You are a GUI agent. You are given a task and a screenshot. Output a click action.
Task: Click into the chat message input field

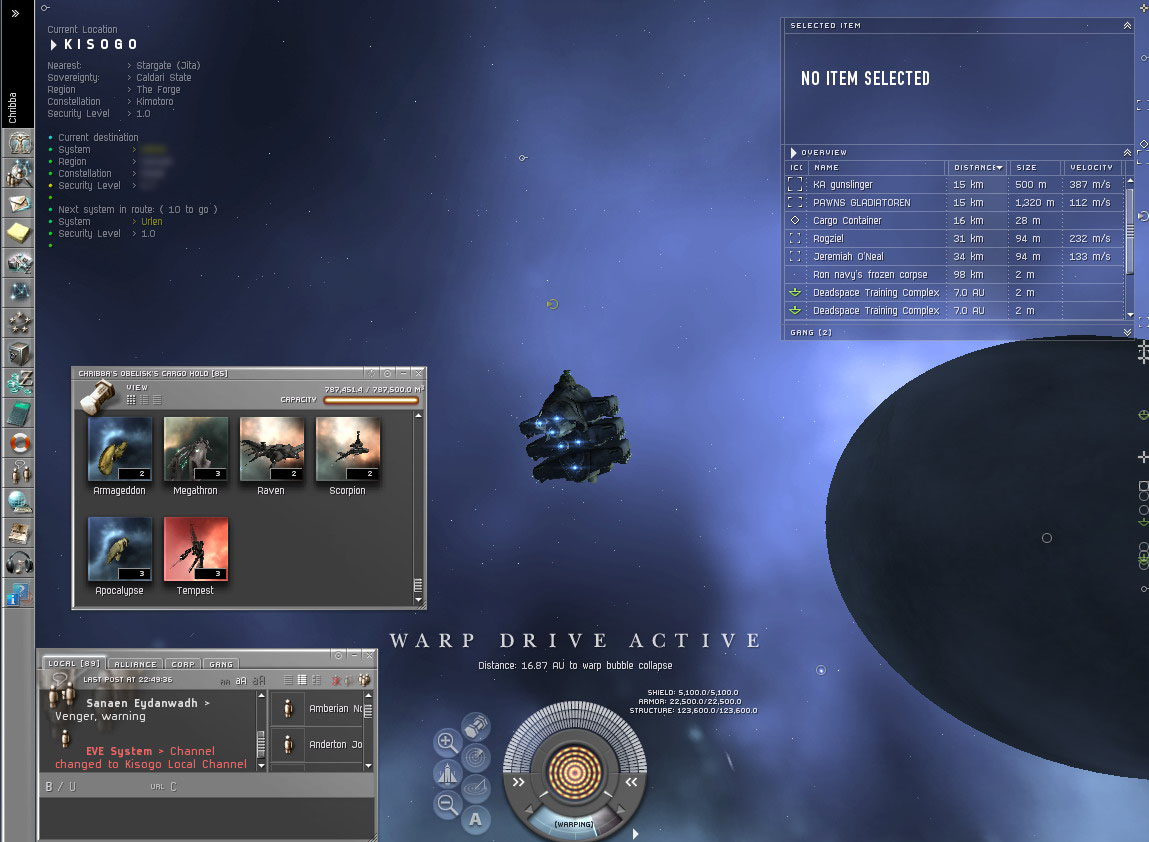coord(207,817)
